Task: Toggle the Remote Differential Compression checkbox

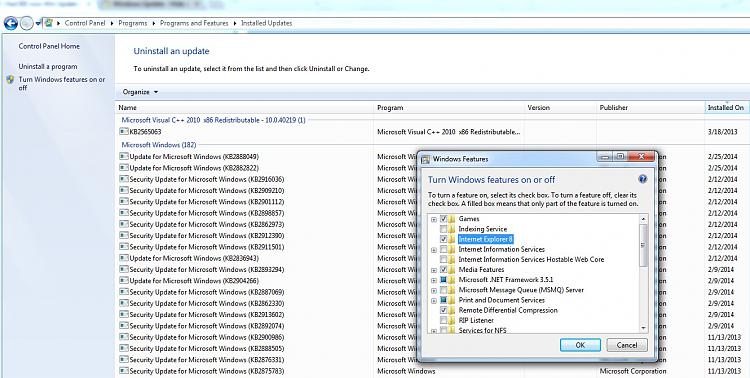Action: point(443,310)
